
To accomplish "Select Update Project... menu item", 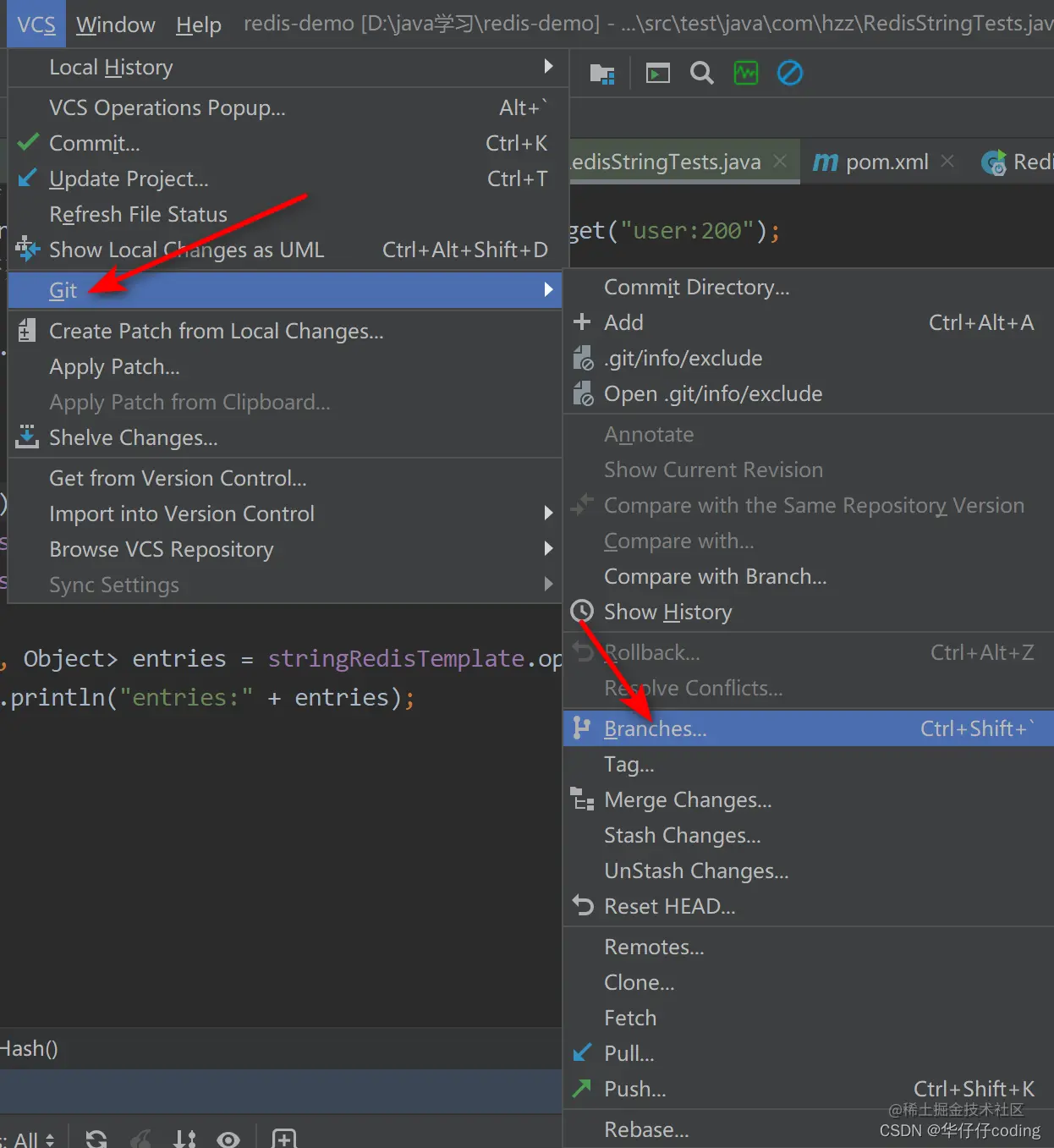I will pos(285,179).
